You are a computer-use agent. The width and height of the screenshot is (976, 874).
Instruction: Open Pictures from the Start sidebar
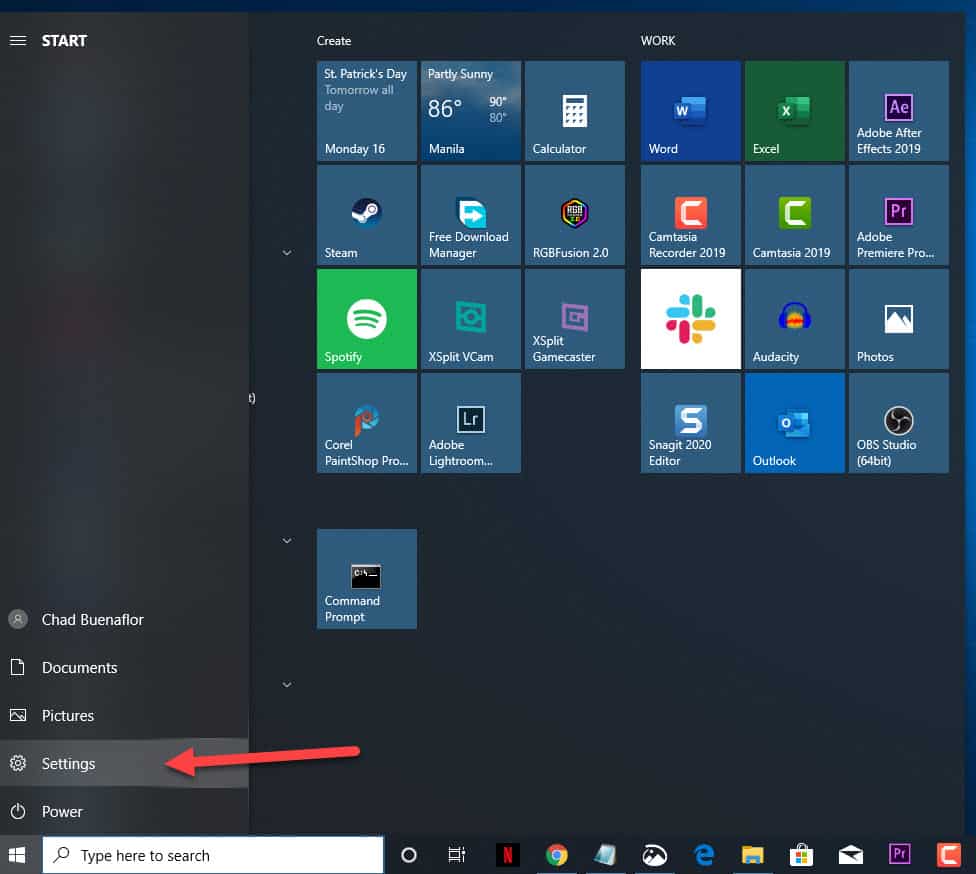(124, 715)
